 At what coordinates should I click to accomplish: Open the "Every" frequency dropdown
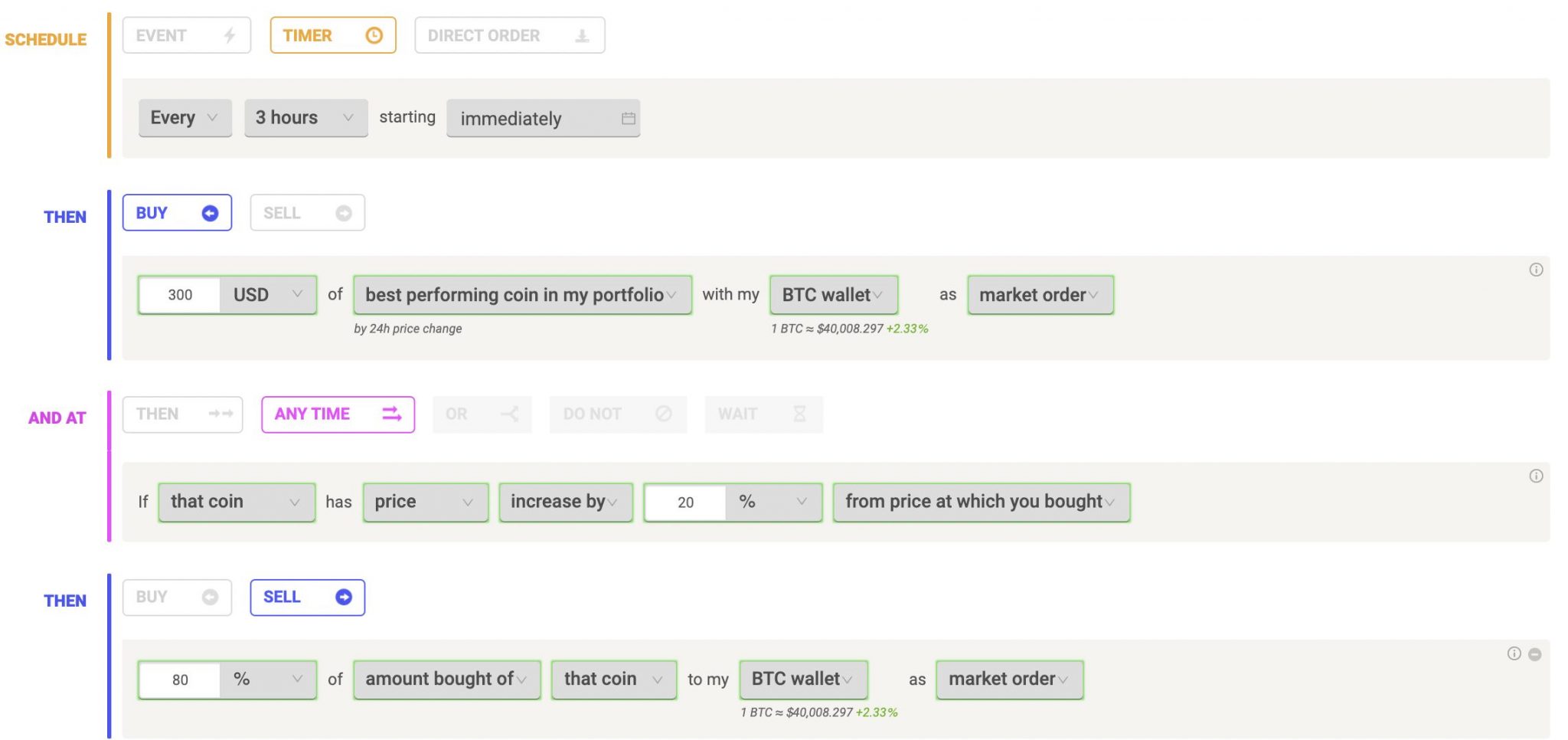point(184,117)
